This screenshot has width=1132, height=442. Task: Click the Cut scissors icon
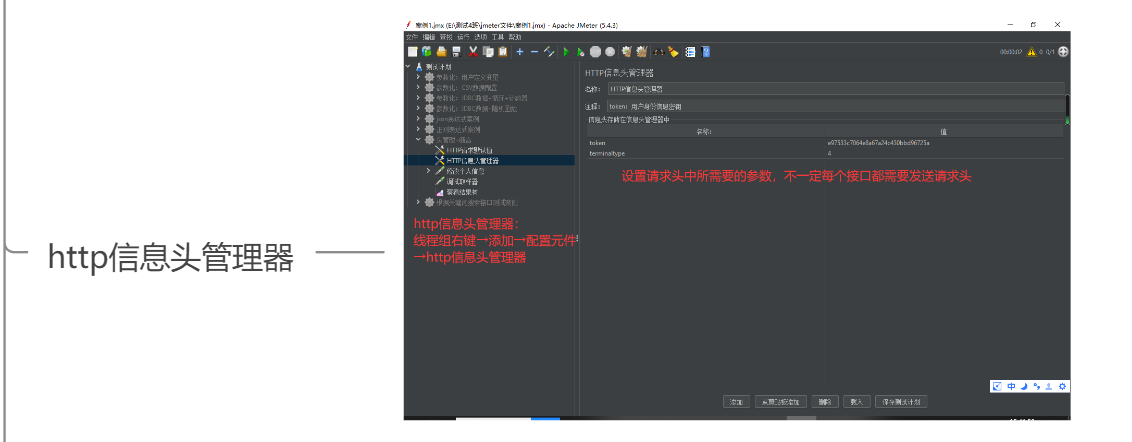473,52
